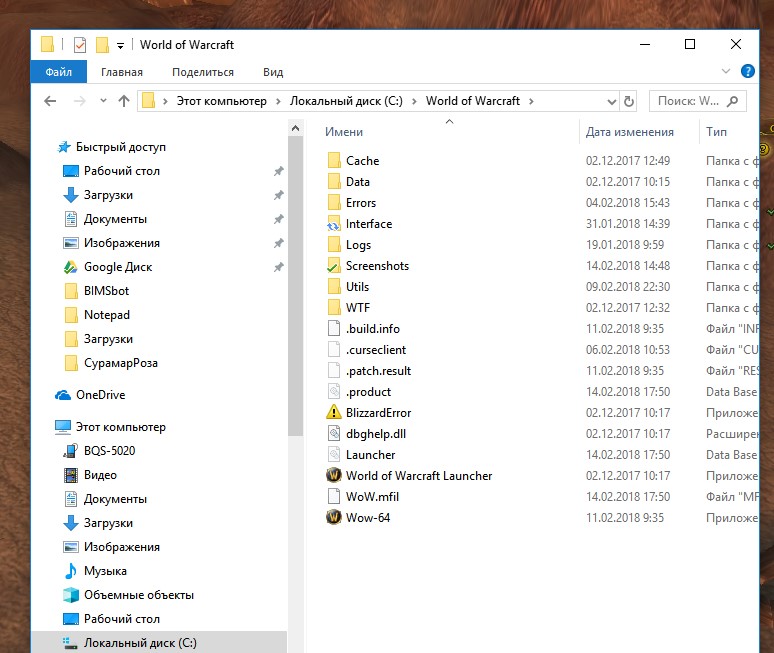The image size is (774, 653).
Task: Select OneDrive in navigation pane
Action: point(100,395)
